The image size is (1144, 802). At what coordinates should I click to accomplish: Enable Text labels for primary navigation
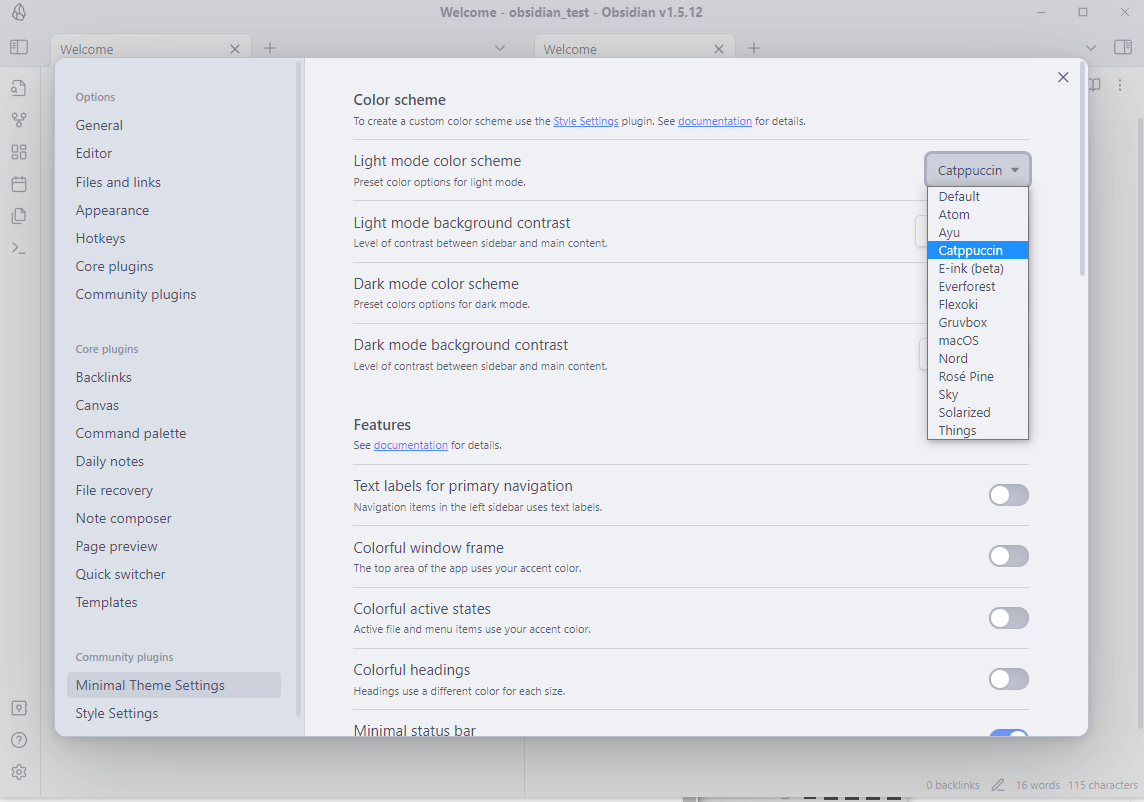1008,495
